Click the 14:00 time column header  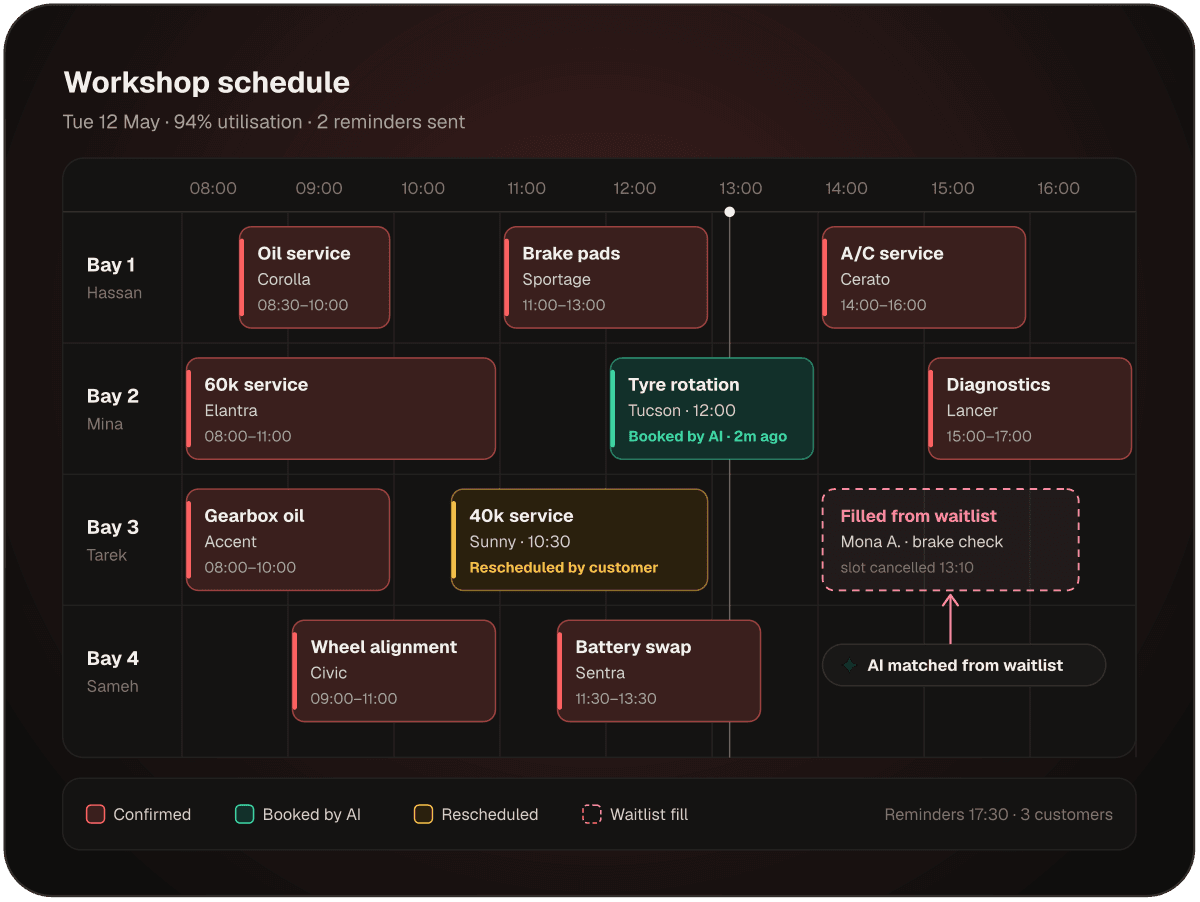tap(846, 188)
